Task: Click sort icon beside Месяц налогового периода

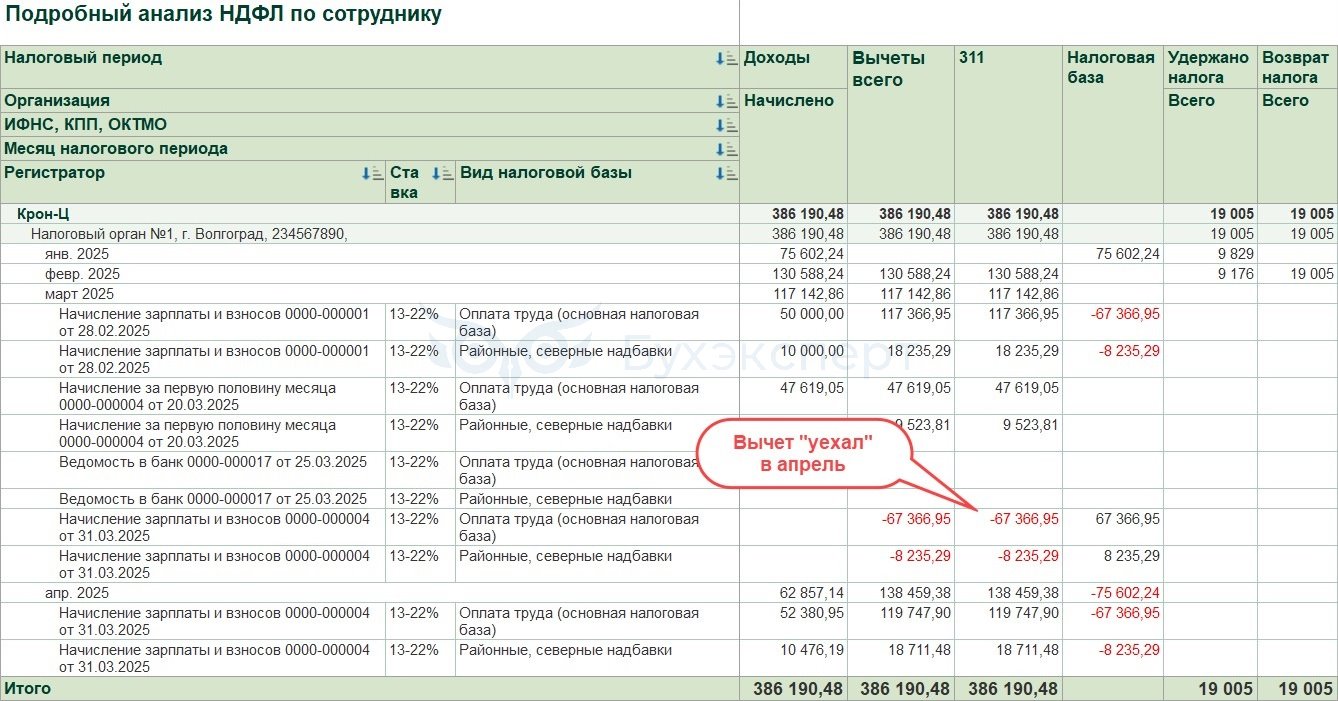Action: [x=726, y=149]
